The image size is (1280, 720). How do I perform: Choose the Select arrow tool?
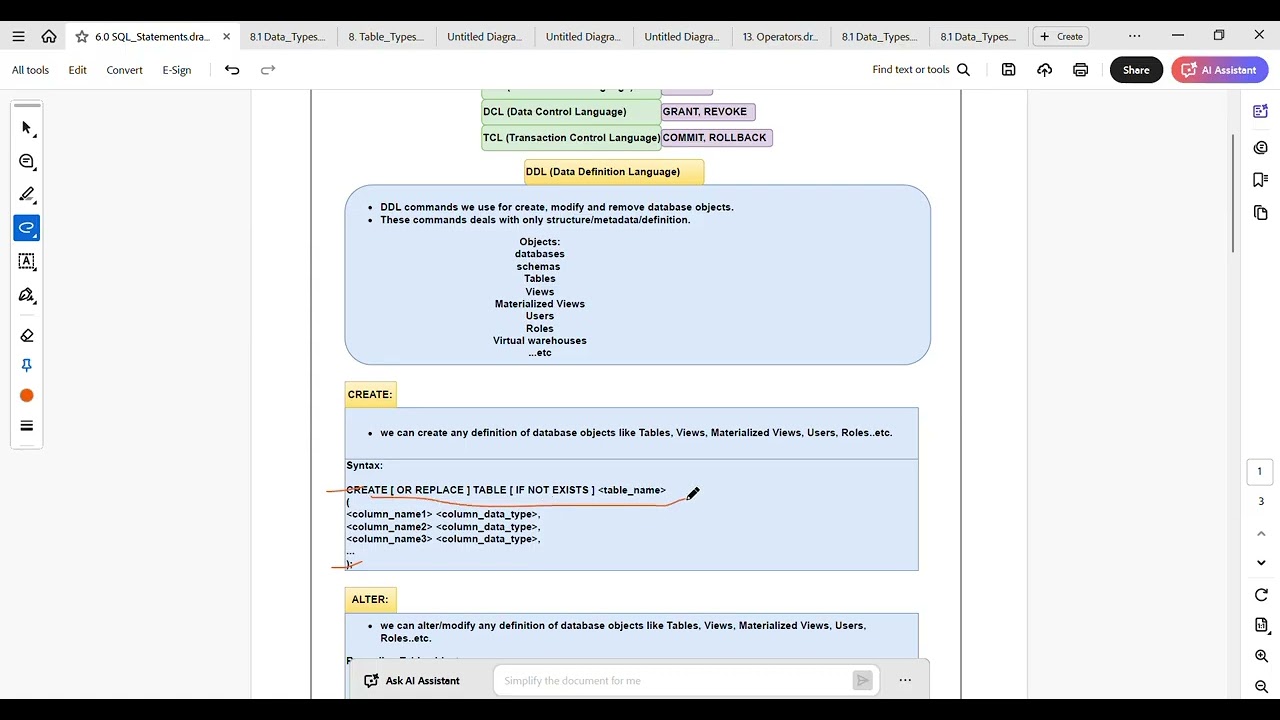[27, 128]
